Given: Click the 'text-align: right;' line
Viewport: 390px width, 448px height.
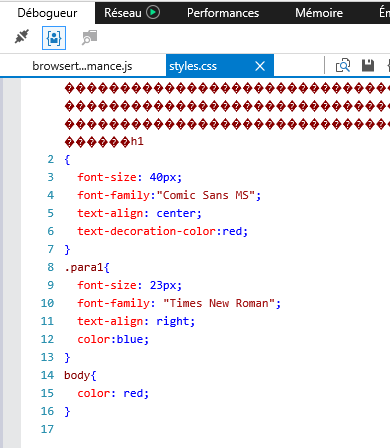Looking at the screenshot, I should pos(136,321).
